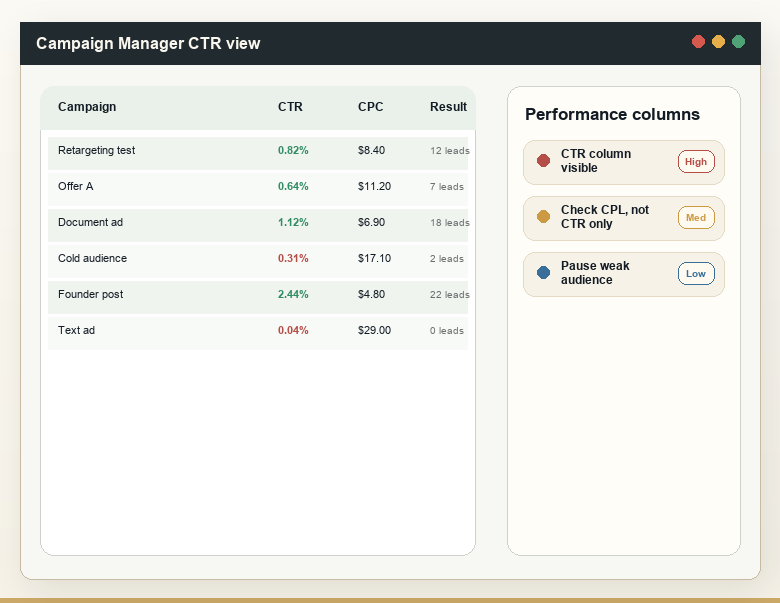Screen dimensions: 780x603
Task: Click the 0.82% CTR value
Action: click(293, 150)
